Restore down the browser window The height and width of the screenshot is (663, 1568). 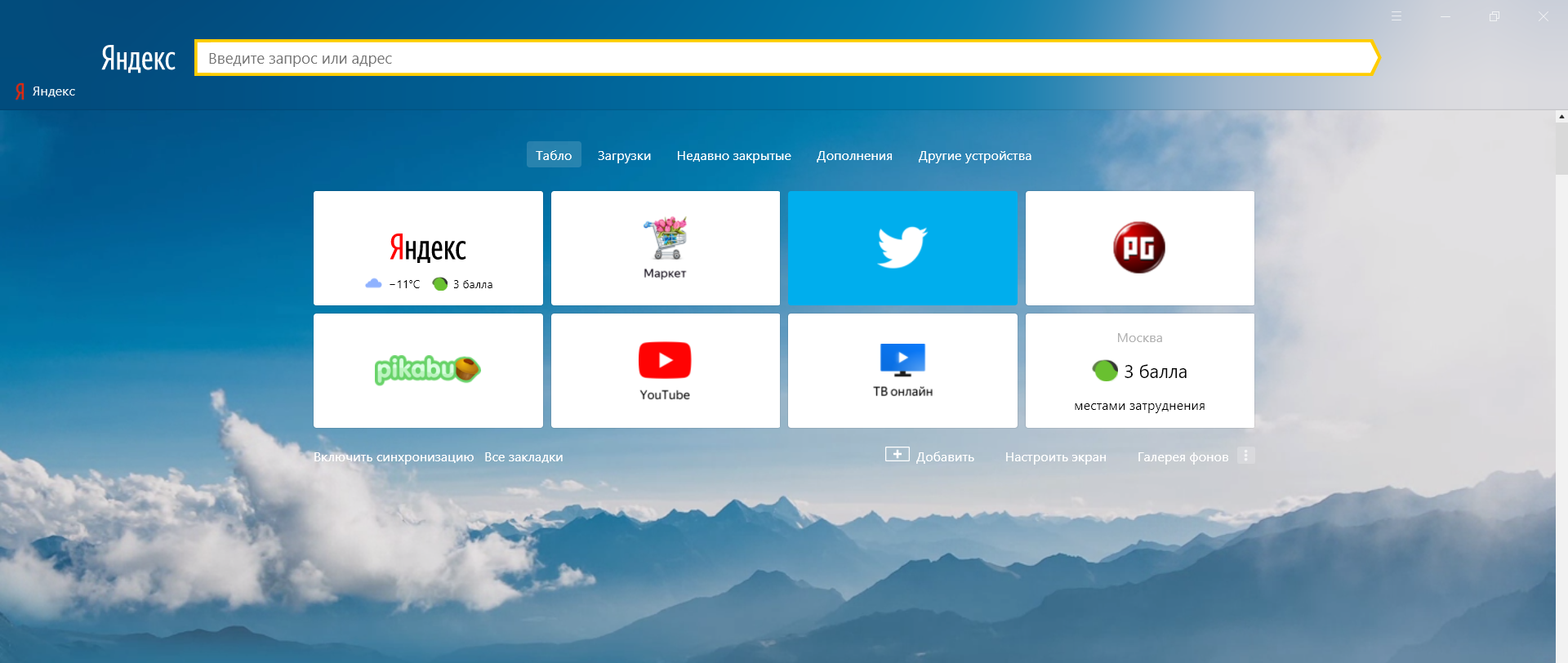click(x=1494, y=16)
